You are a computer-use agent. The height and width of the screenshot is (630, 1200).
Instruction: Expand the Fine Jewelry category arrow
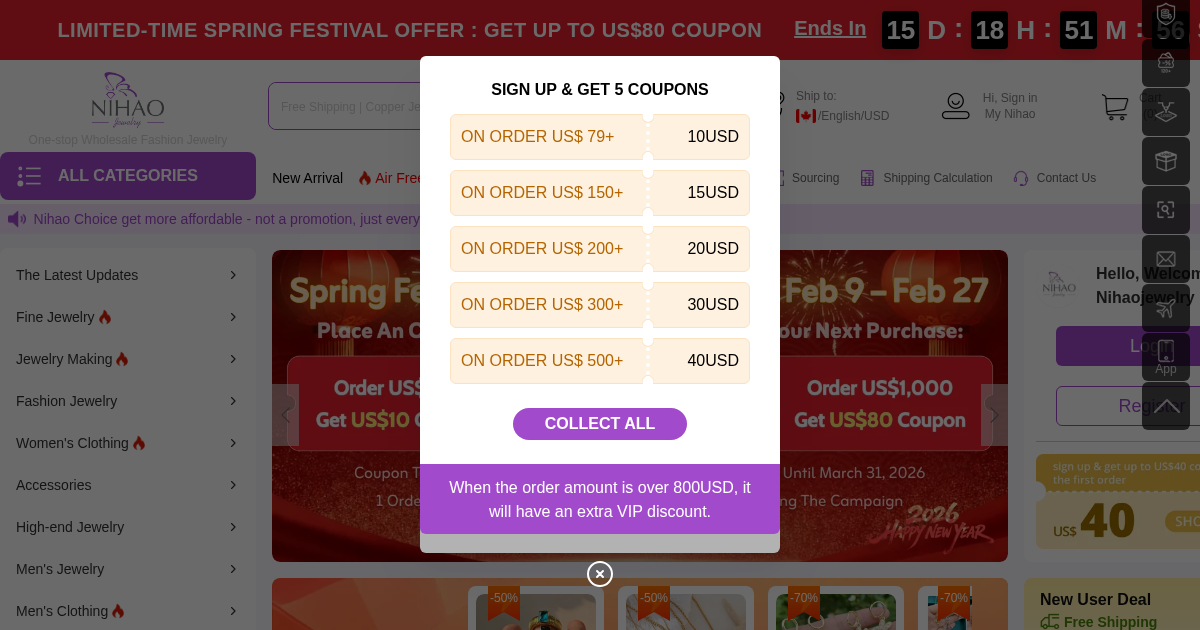[233, 317]
